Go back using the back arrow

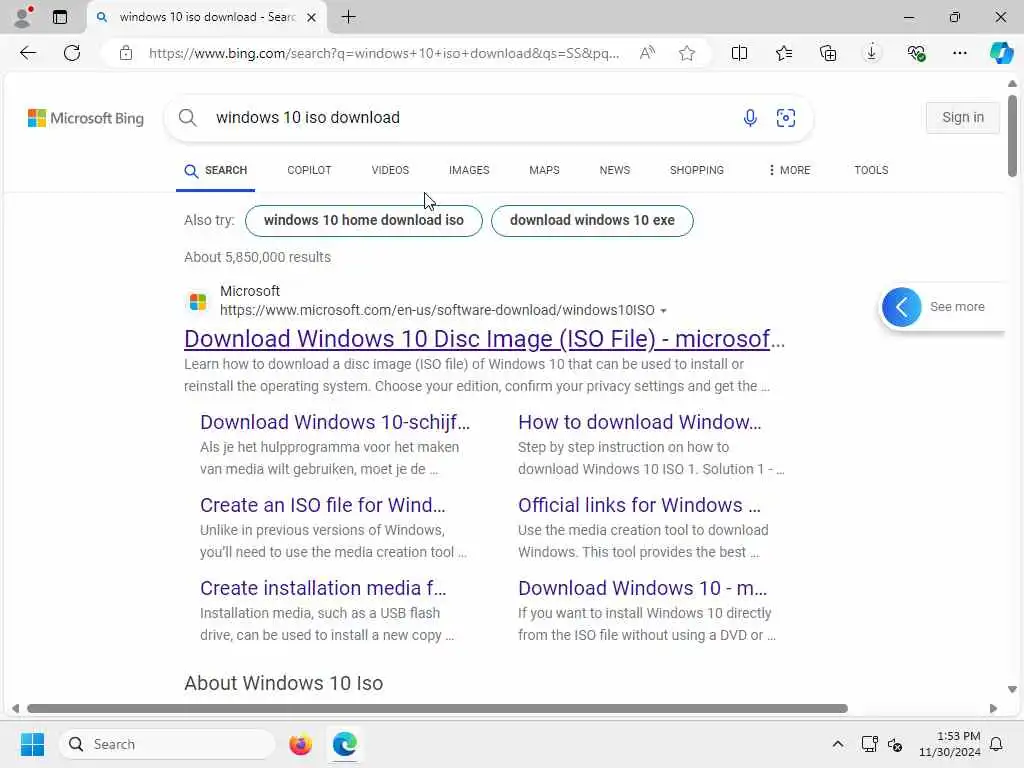28,53
